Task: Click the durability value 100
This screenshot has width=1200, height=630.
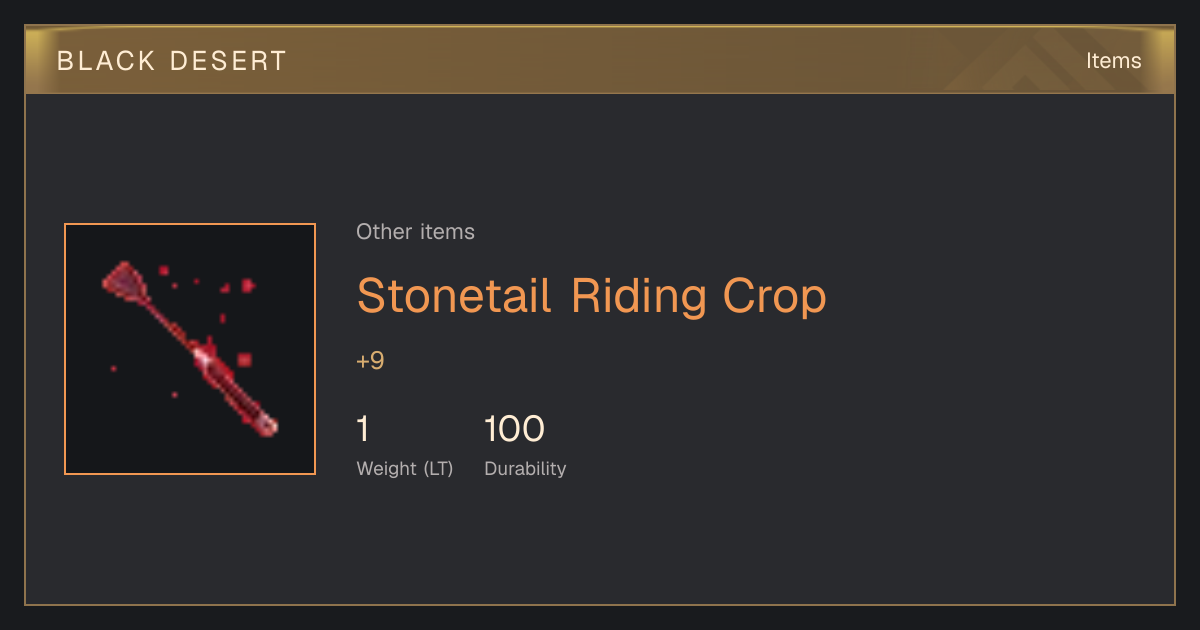Action: pos(514,429)
